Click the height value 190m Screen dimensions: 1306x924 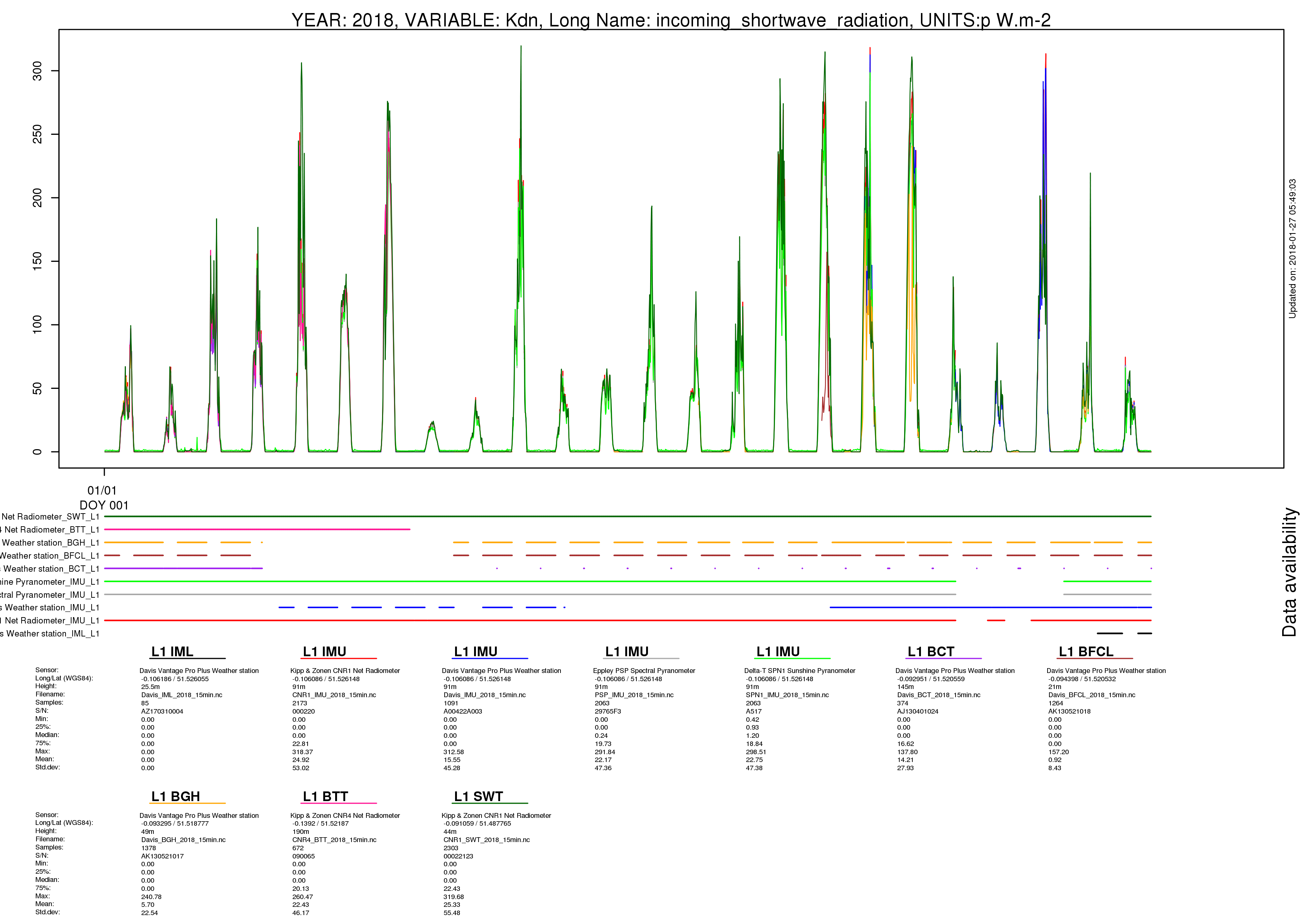[300, 832]
